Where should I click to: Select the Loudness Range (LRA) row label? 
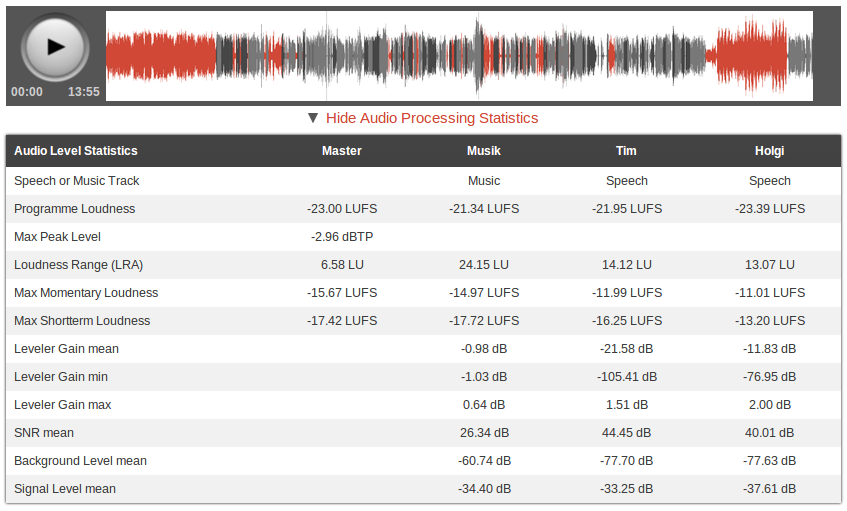(78, 265)
